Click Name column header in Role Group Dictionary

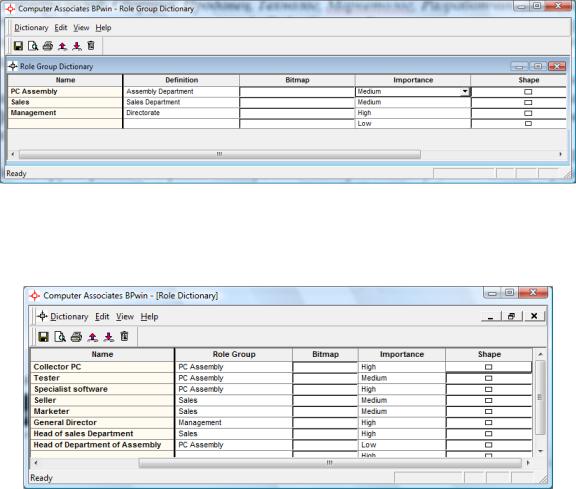(x=65, y=80)
